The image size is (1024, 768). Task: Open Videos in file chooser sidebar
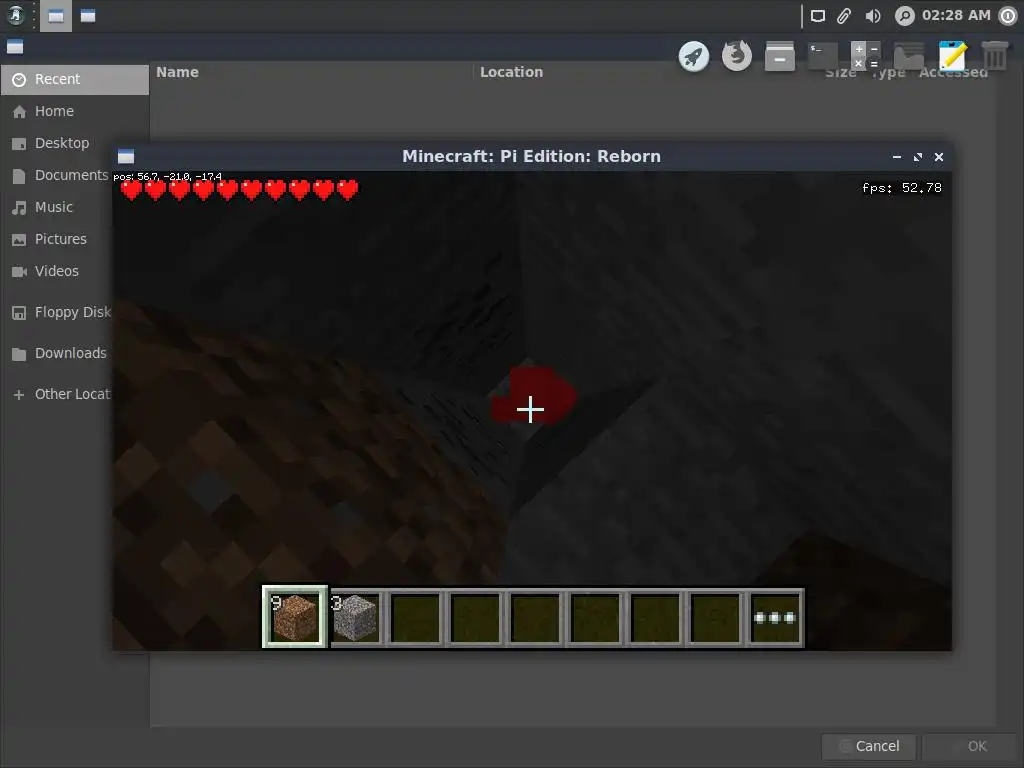57,271
